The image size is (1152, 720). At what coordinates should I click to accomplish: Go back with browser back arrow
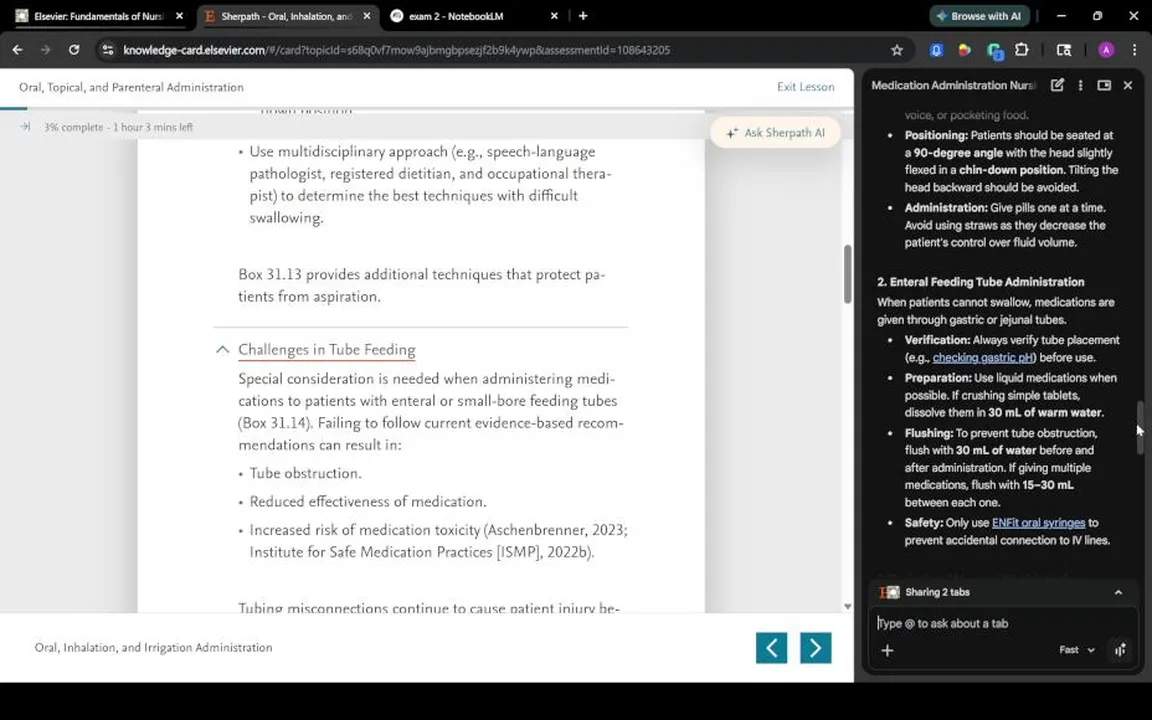(18, 50)
